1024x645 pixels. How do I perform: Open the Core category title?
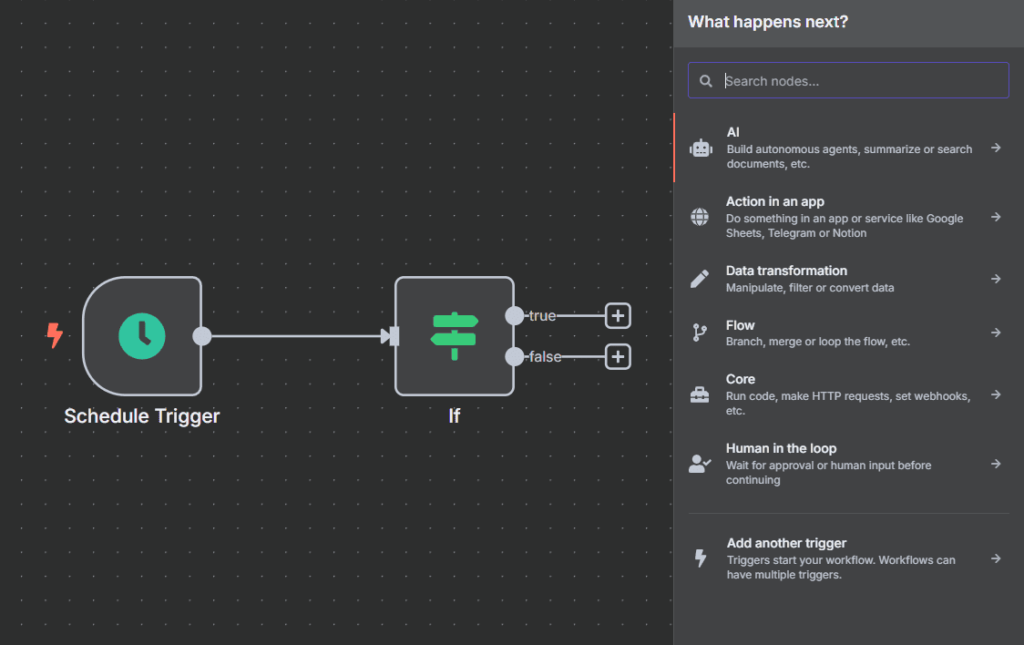(x=740, y=379)
